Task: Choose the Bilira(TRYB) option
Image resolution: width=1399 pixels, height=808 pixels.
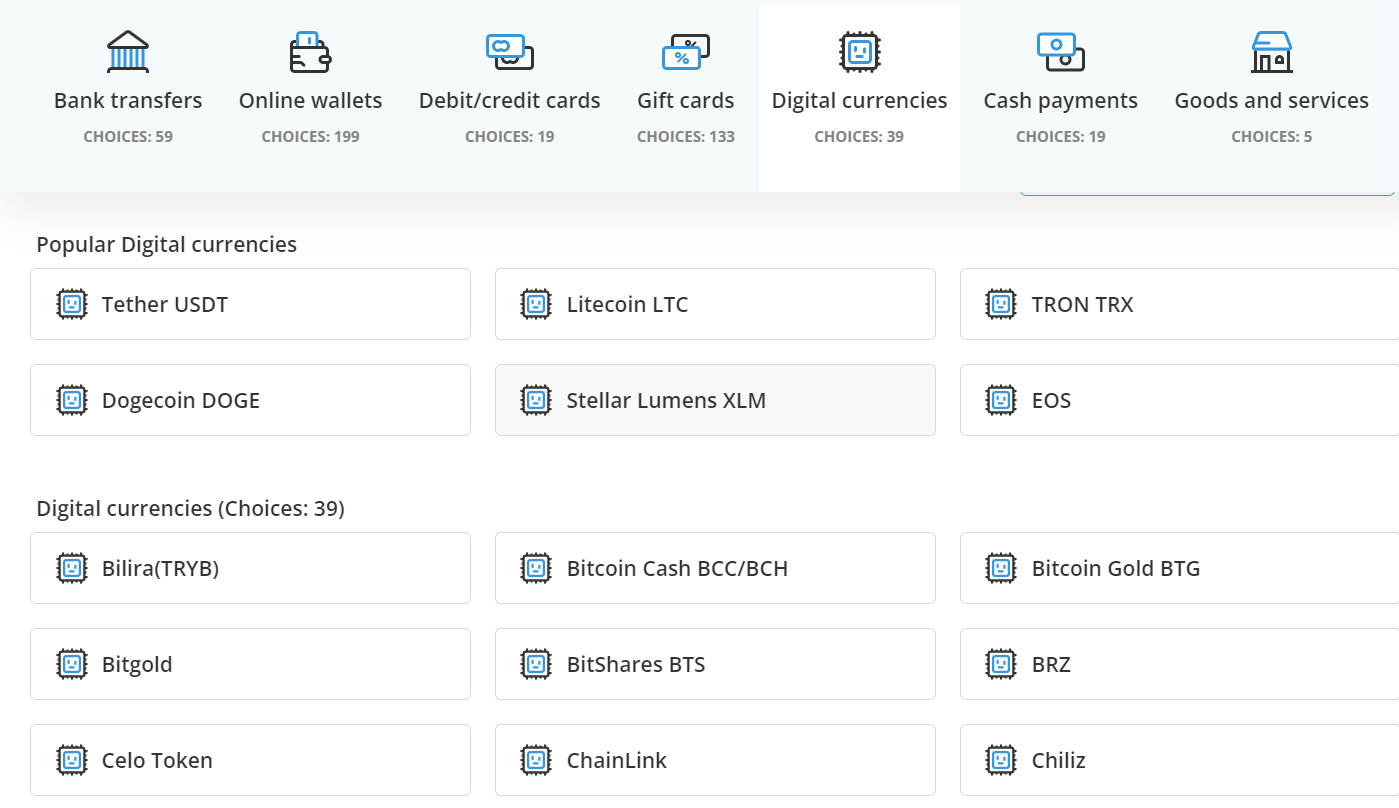Action: coord(250,568)
